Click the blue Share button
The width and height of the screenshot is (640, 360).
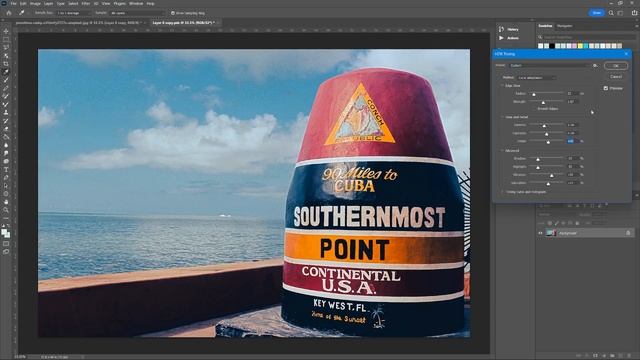(x=596, y=13)
